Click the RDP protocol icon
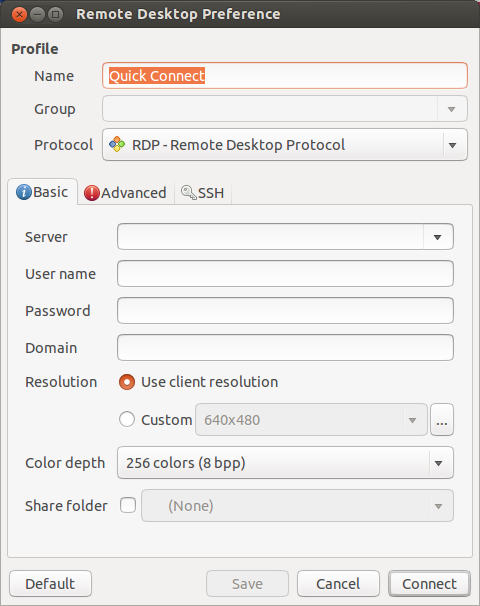The image size is (480, 606). [x=117, y=145]
